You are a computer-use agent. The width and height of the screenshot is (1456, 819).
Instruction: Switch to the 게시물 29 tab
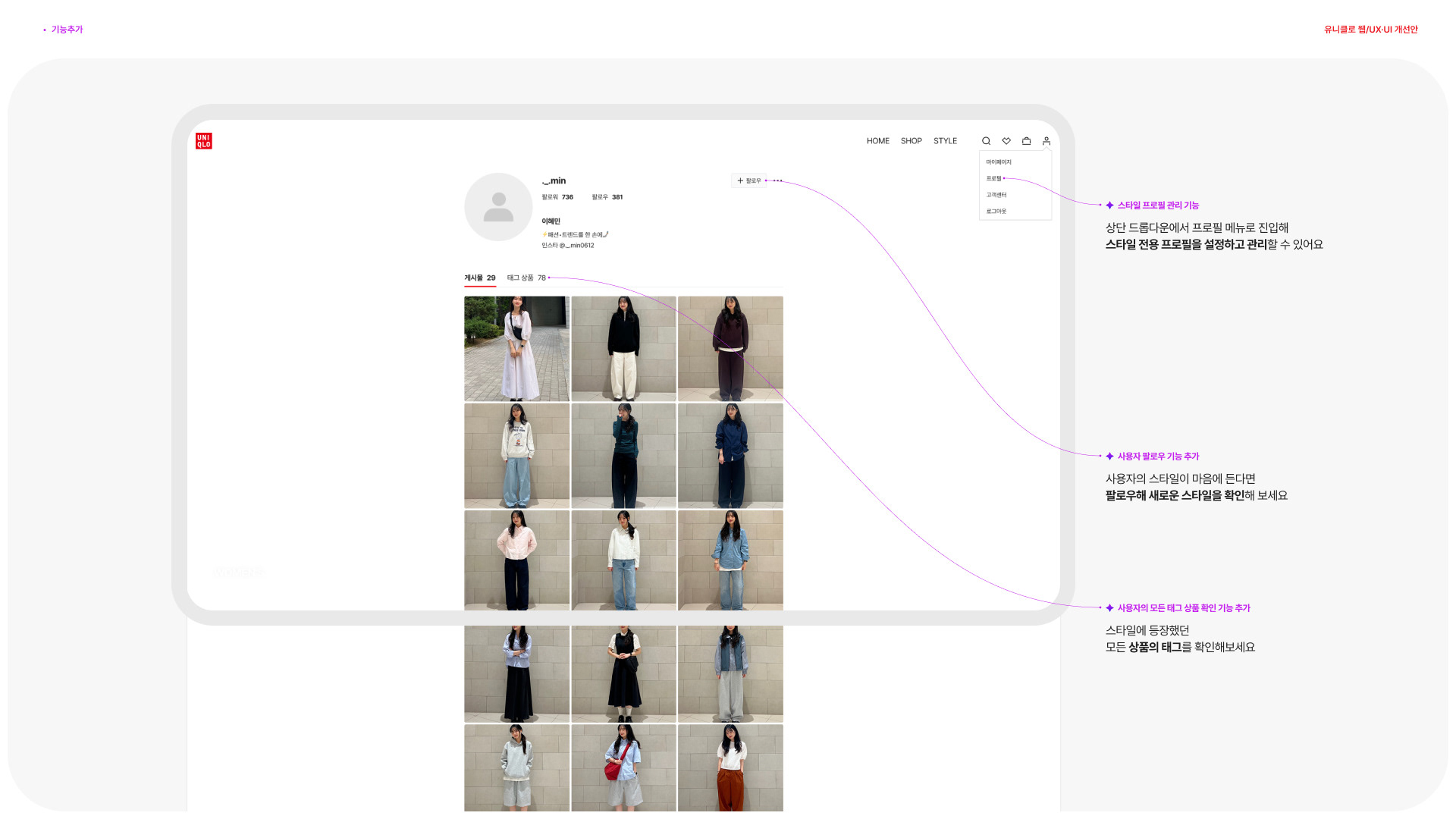click(x=479, y=278)
